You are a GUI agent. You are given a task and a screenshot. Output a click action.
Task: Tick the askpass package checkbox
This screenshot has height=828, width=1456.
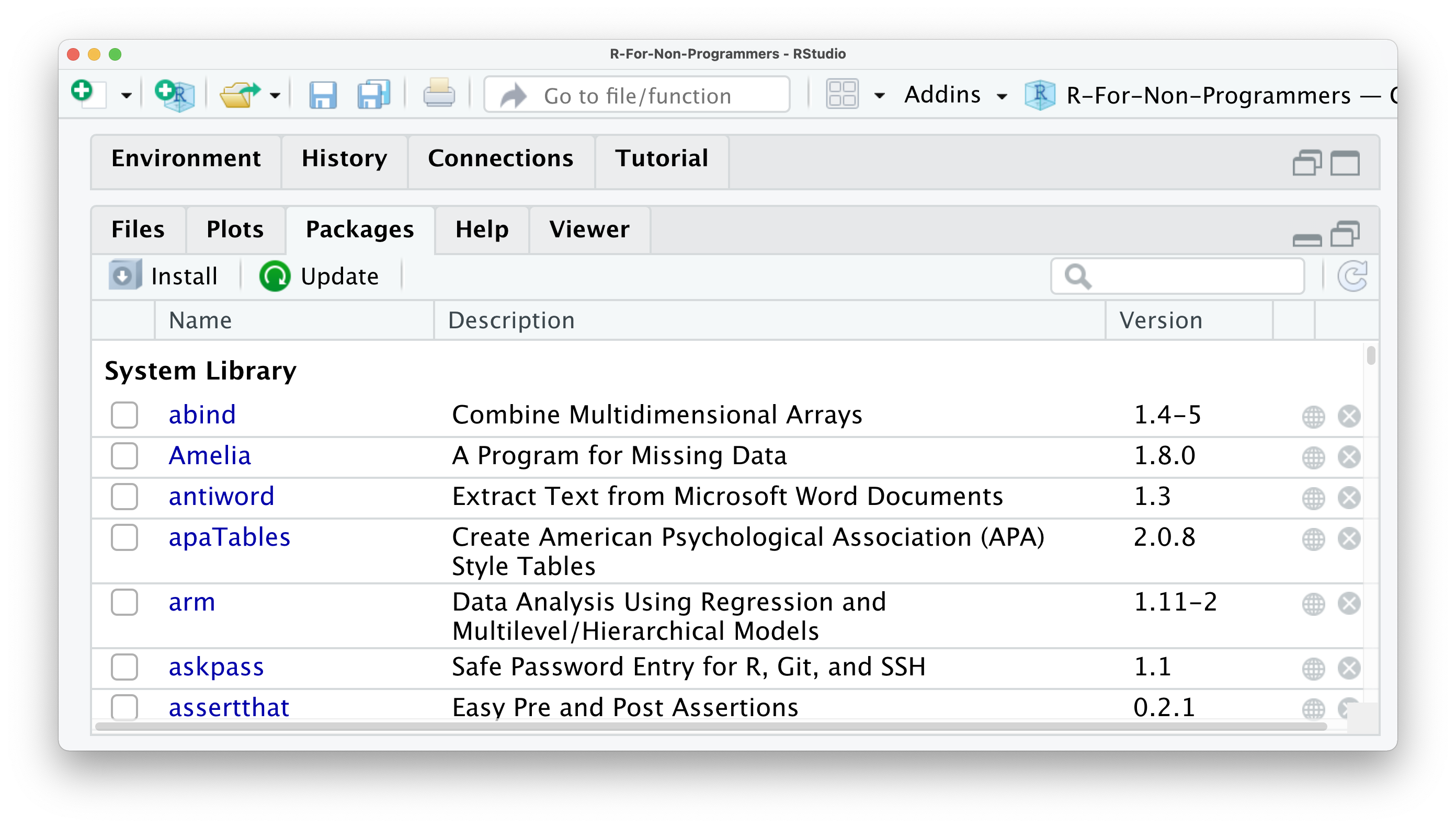pos(124,667)
